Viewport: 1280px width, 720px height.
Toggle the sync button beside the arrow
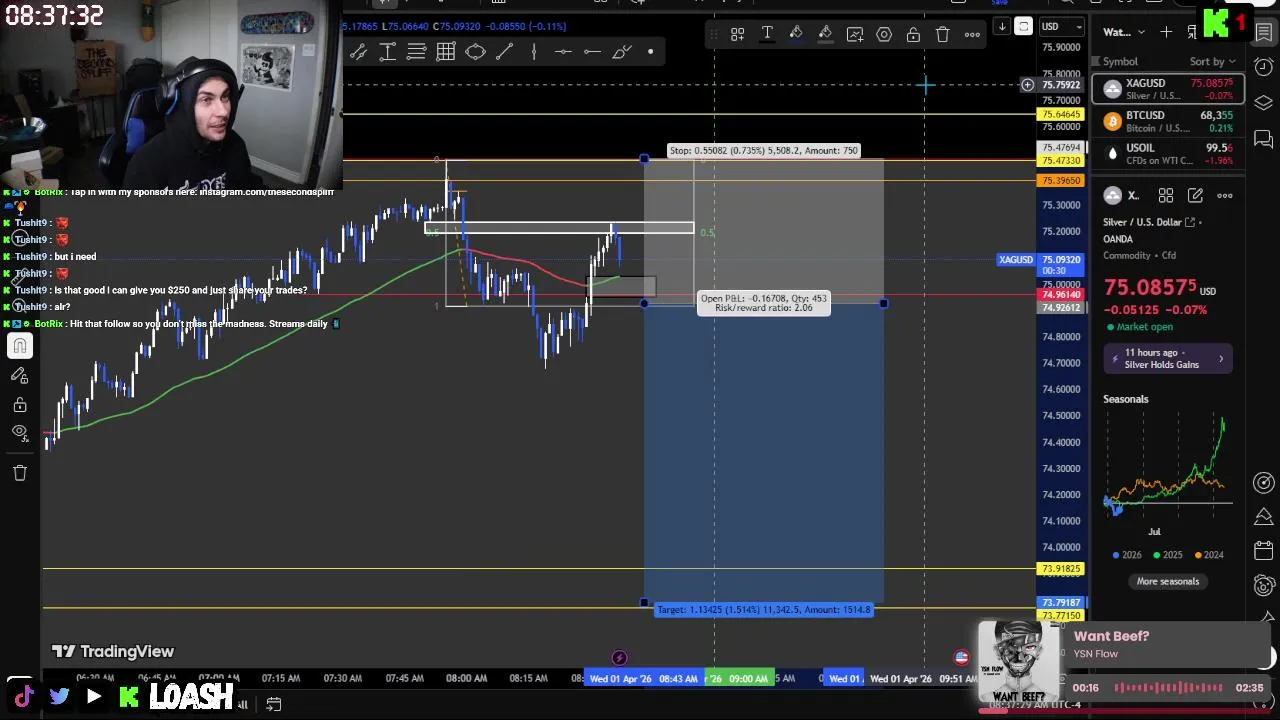point(1023,27)
